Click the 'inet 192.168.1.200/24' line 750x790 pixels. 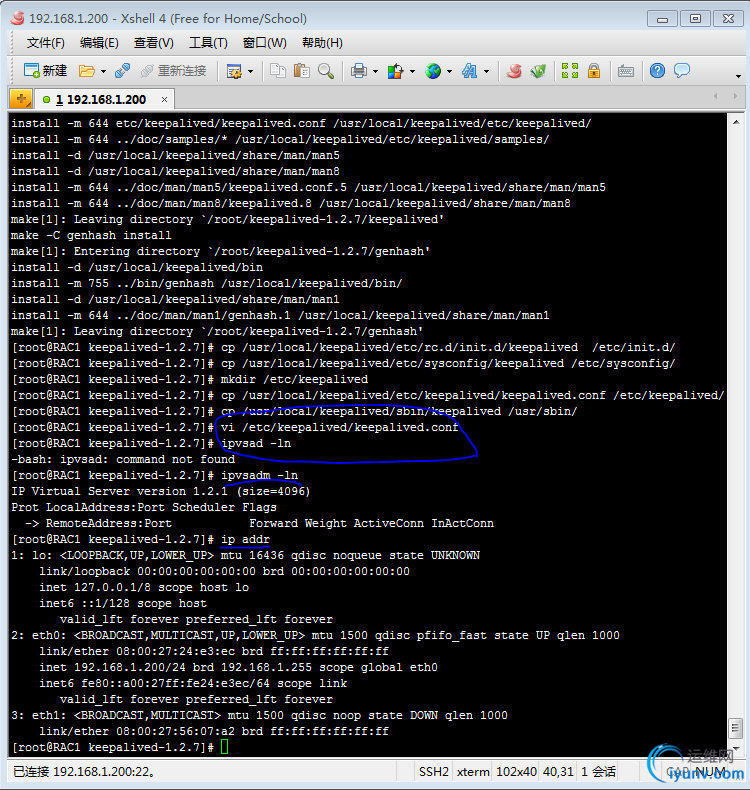(x=238, y=667)
